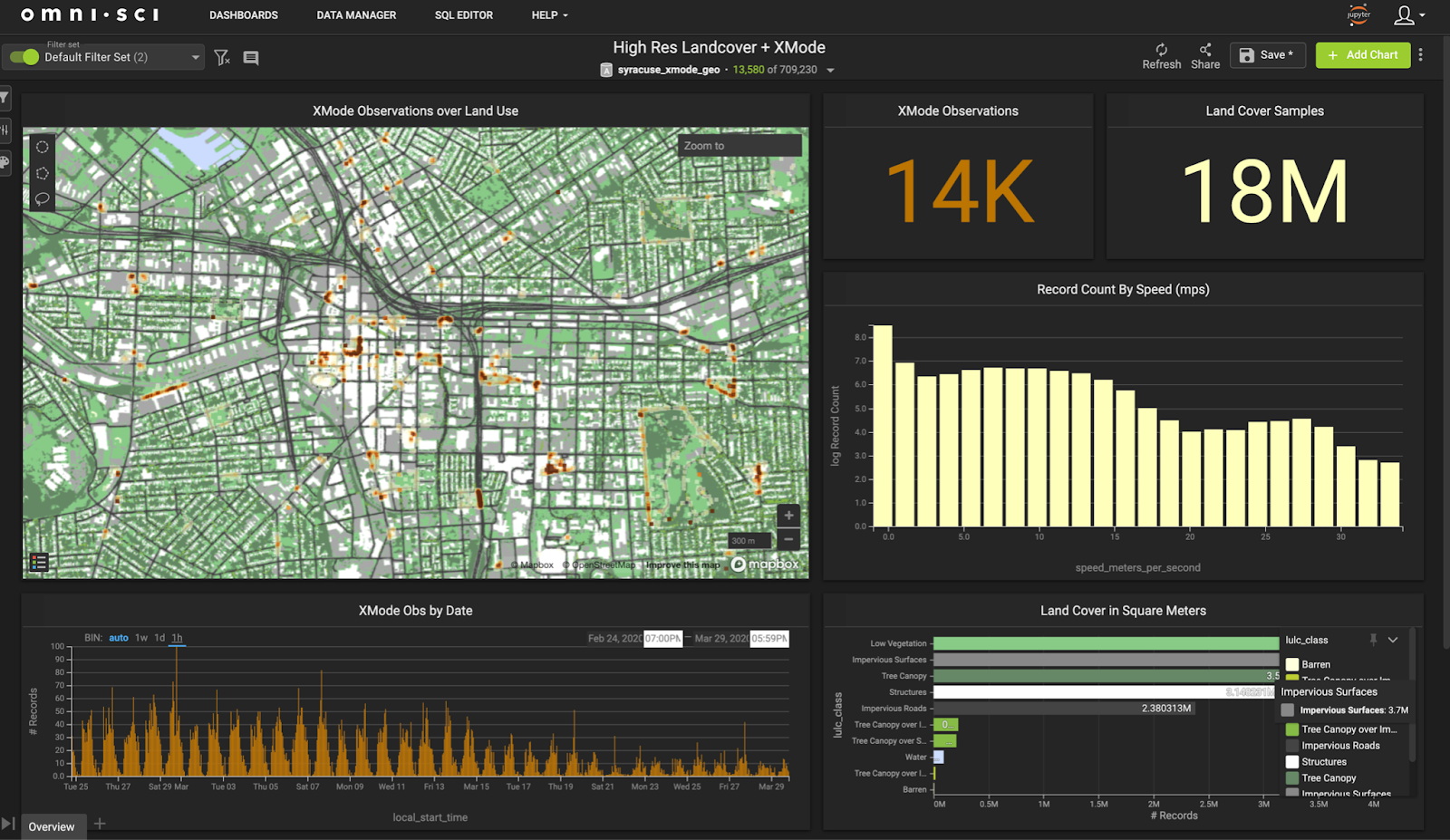Set time bin to 1w
Viewport: 1450px width, 840px height.
141,638
